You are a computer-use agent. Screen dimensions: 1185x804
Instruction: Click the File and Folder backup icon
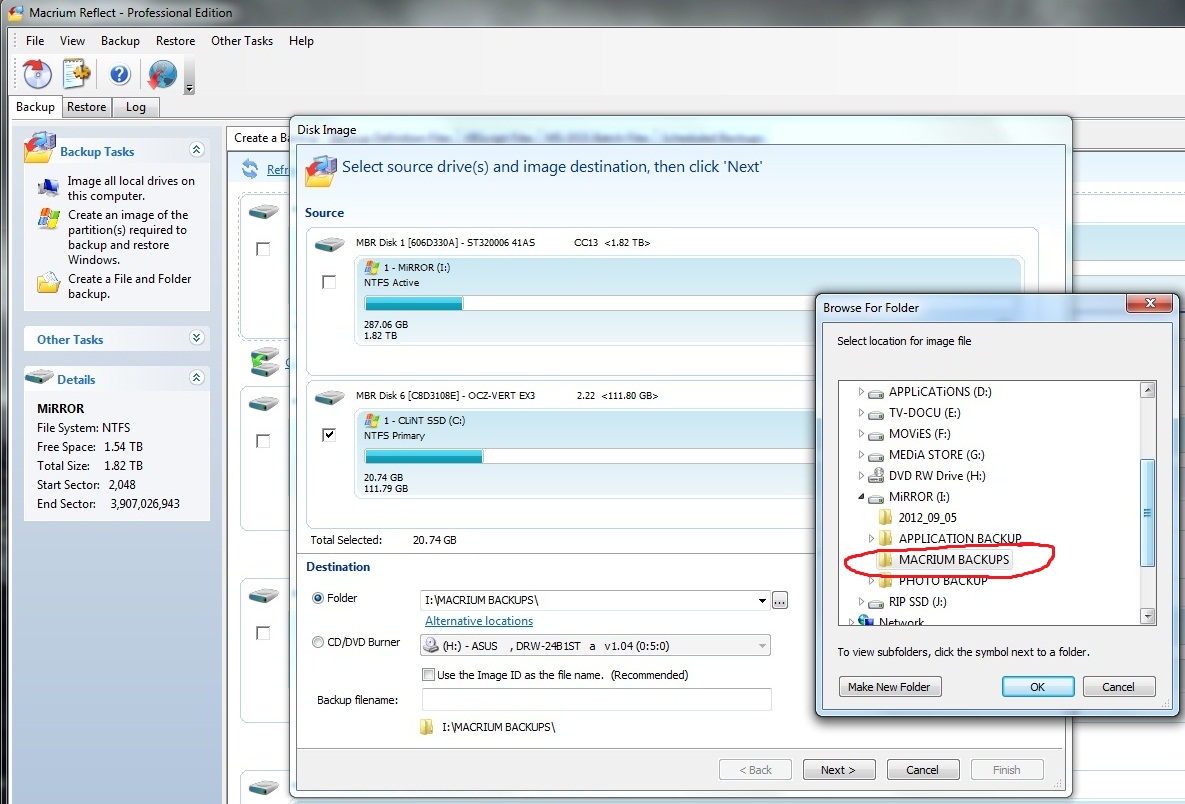click(x=48, y=283)
